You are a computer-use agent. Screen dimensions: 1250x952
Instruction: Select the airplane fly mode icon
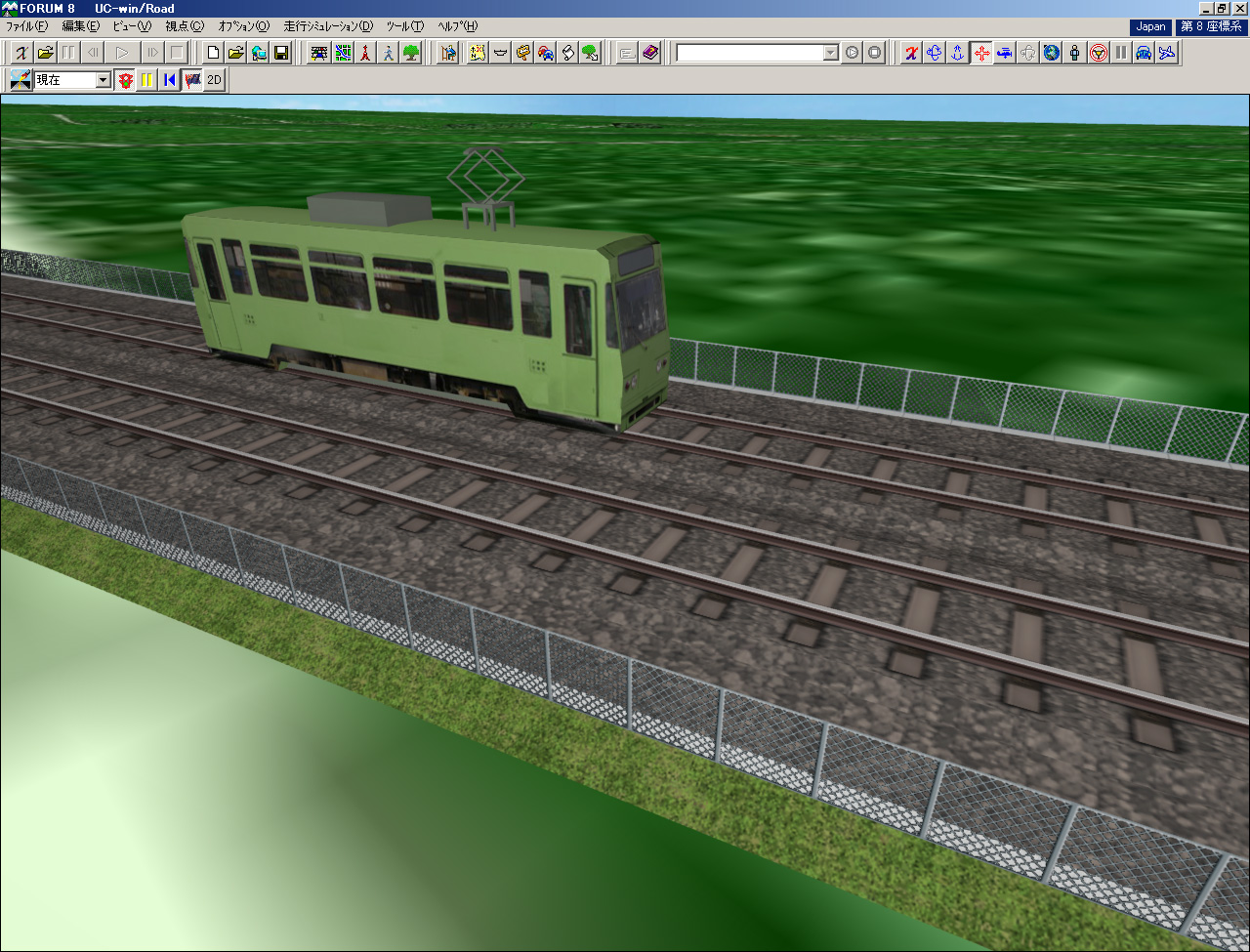1167,53
